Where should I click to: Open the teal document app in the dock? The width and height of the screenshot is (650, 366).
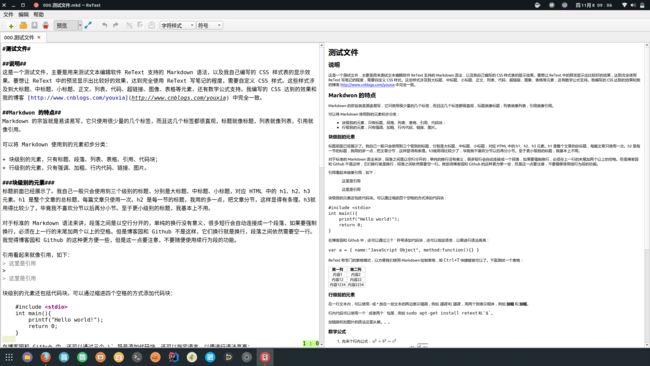[x=64, y=357]
